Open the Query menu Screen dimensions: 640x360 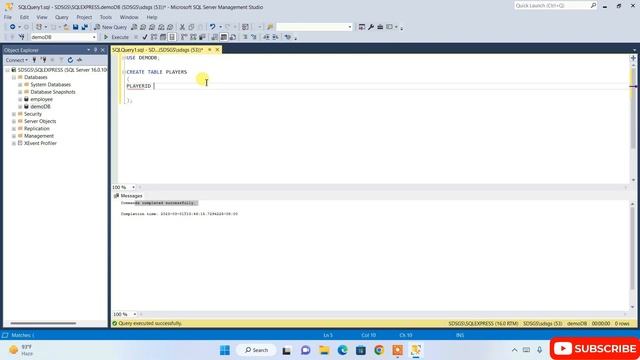62,17
